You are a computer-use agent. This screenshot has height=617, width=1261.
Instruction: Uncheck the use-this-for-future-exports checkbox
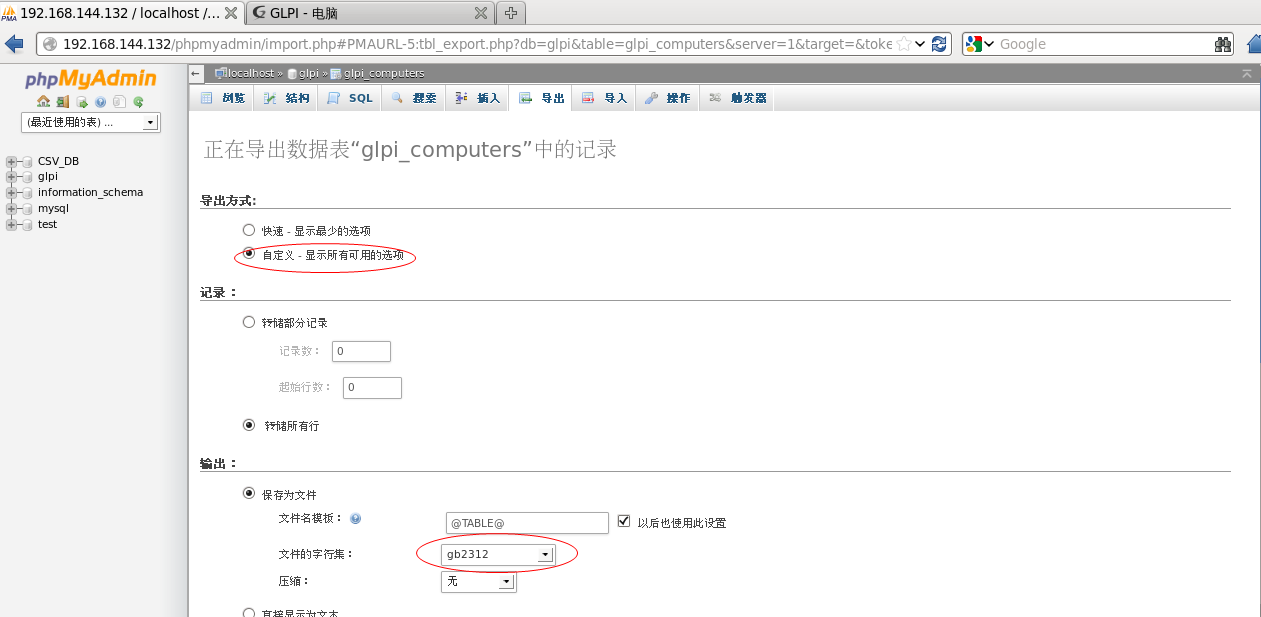(624, 521)
